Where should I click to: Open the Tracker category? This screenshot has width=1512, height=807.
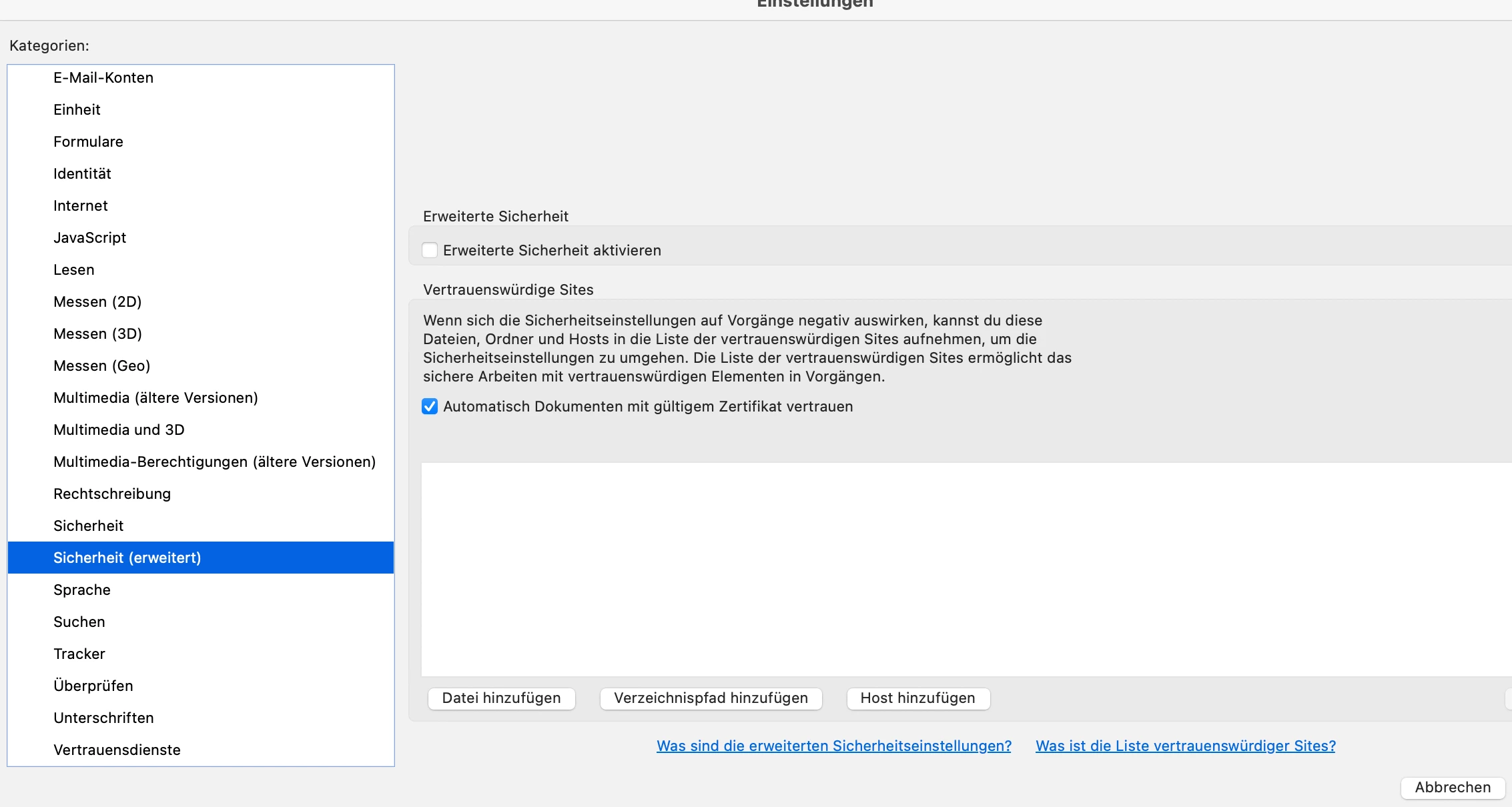pyautogui.click(x=79, y=654)
